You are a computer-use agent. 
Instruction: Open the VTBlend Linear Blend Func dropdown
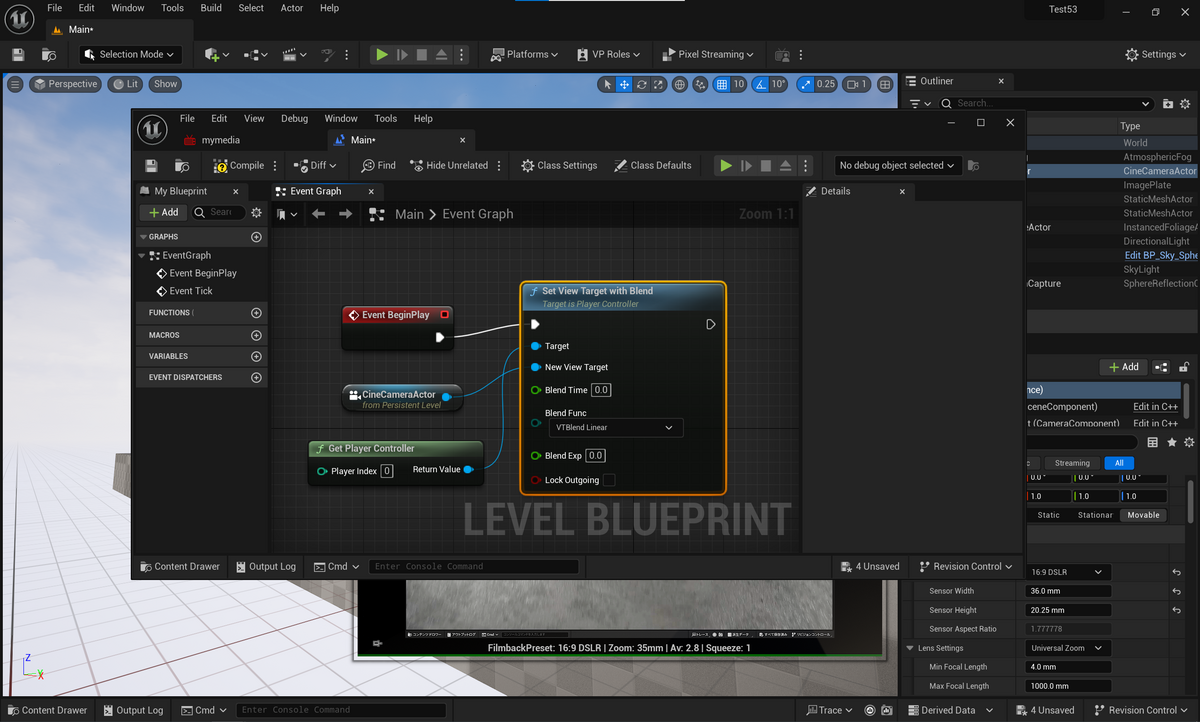tap(615, 428)
